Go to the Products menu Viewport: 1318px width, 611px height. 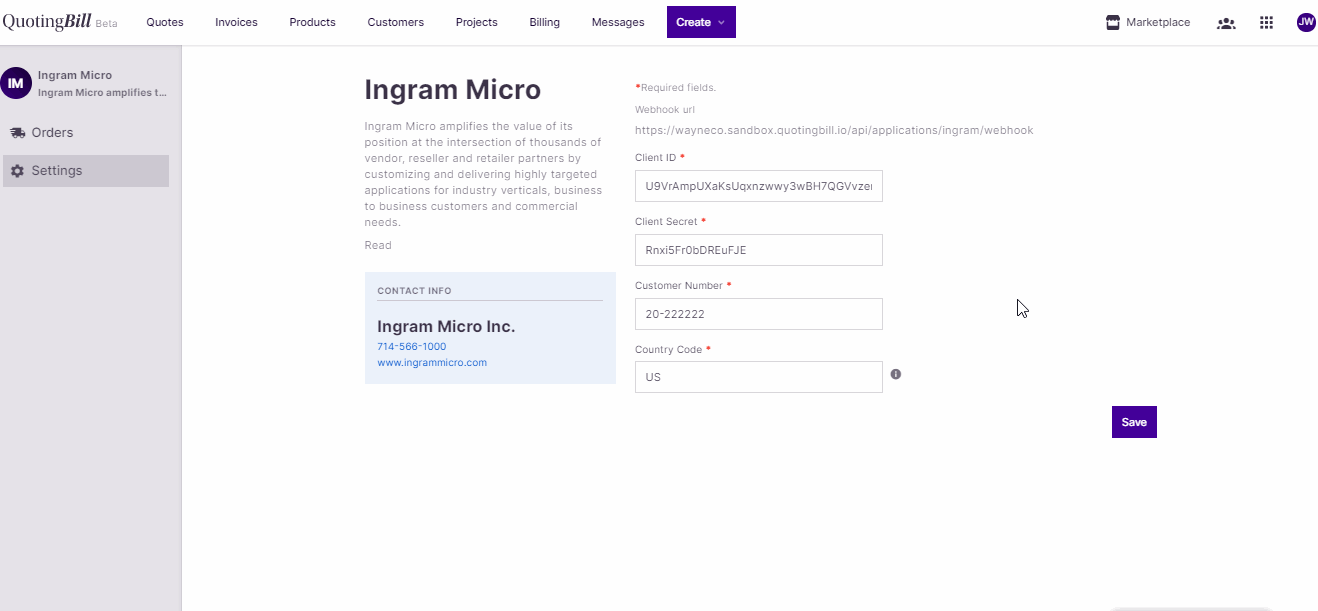pos(312,22)
